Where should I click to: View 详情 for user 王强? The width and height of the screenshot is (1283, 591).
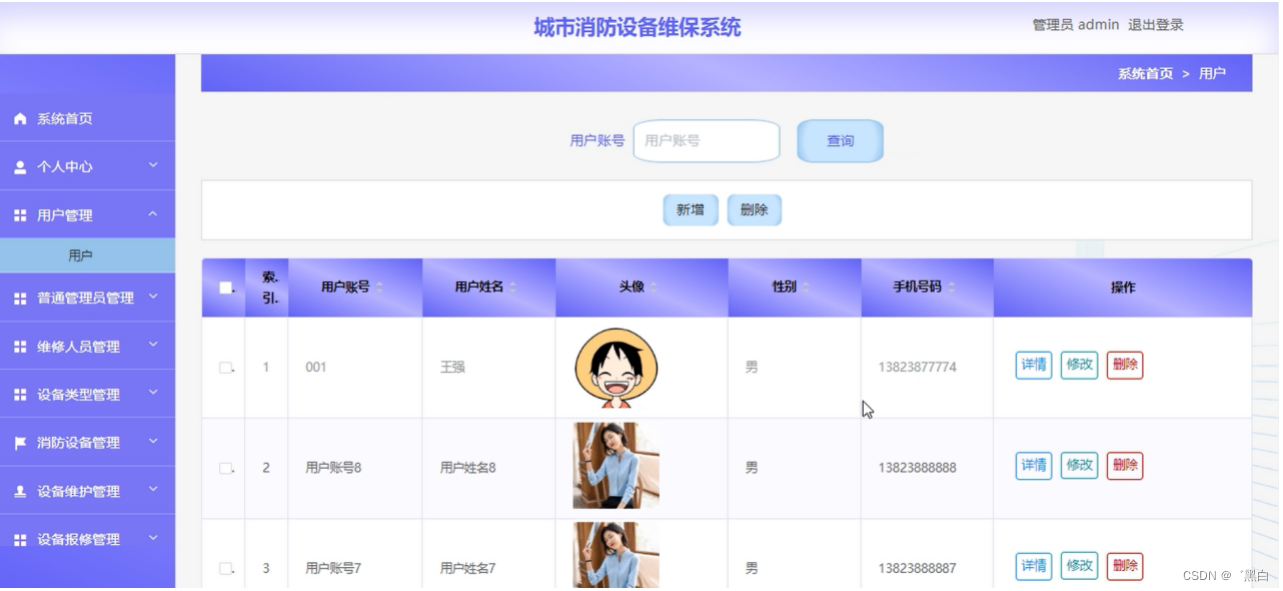coord(1034,365)
